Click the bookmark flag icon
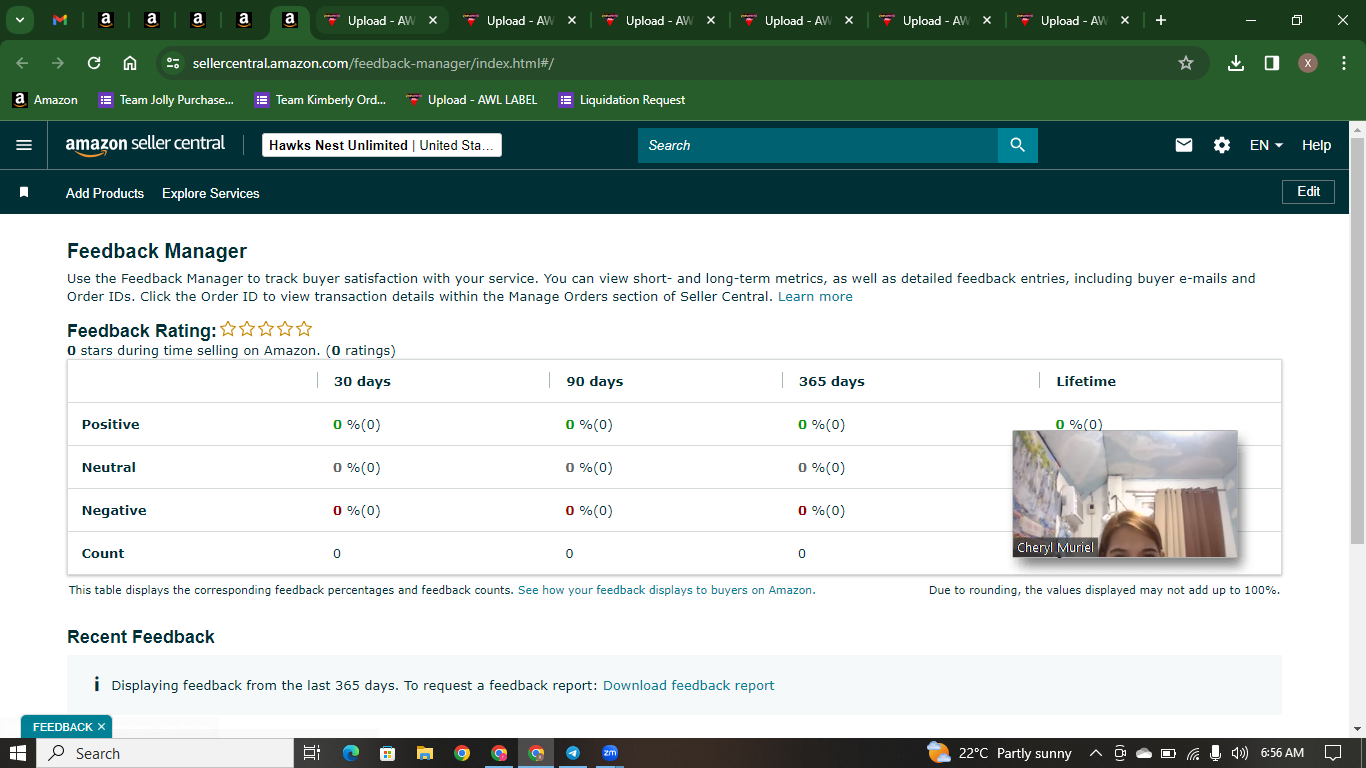The image size is (1366, 768). pyautogui.click(x=24, y=192)
